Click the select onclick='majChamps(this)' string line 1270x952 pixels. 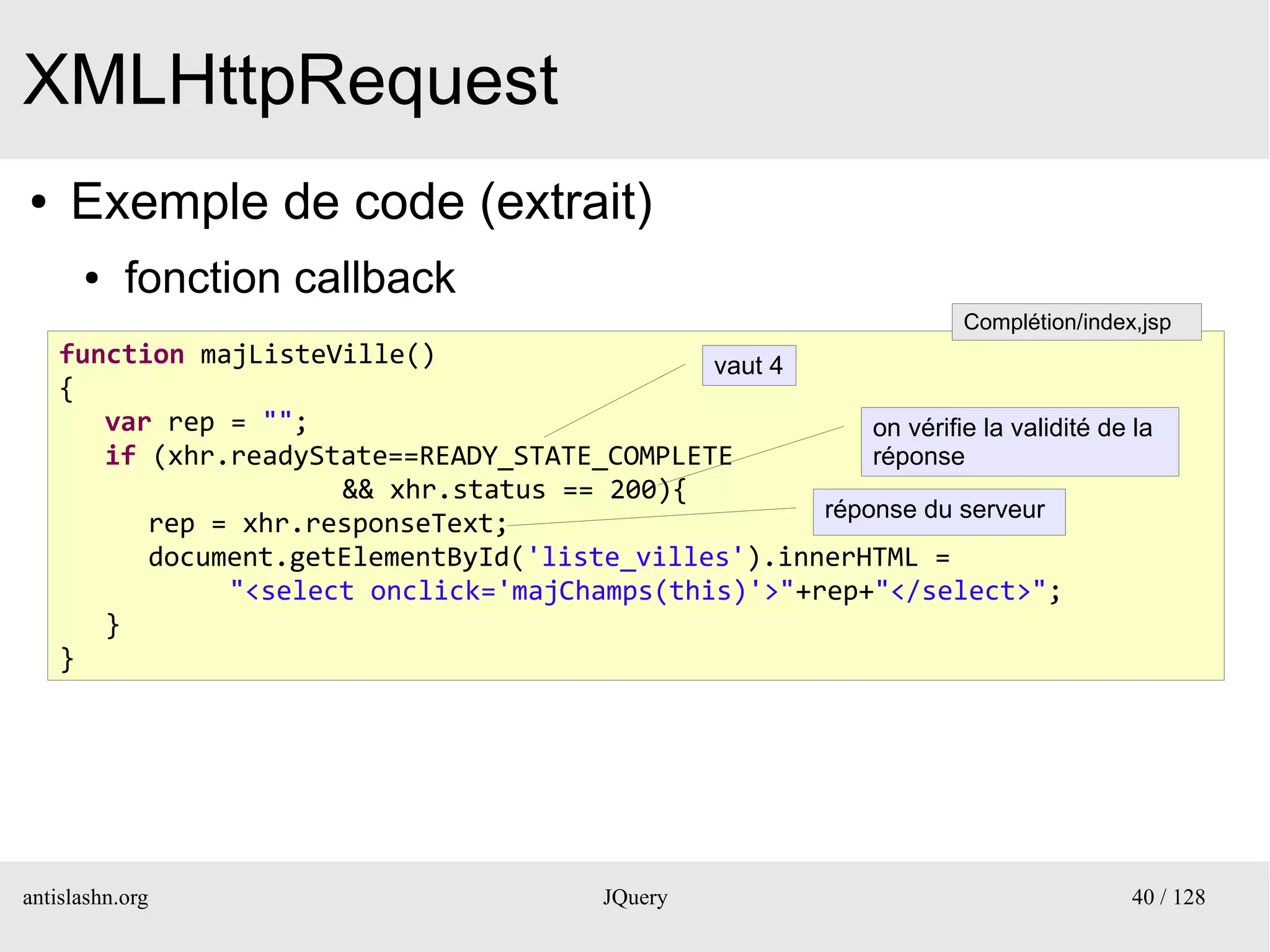645,591
